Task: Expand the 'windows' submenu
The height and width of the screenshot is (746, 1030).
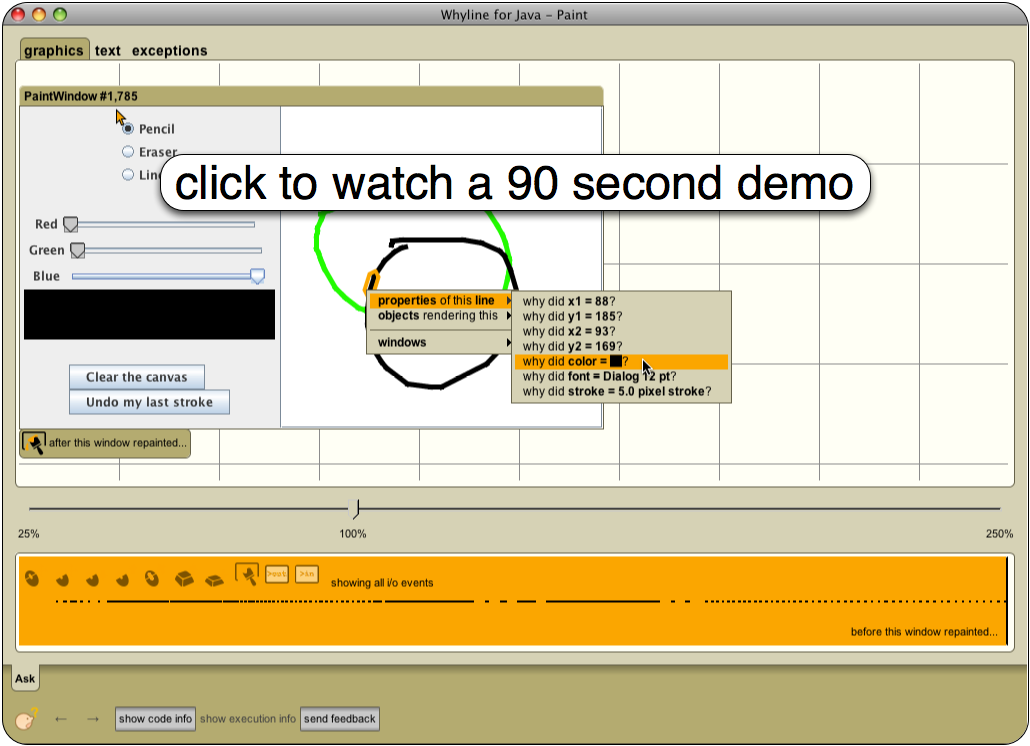Action: pos(440,343)
